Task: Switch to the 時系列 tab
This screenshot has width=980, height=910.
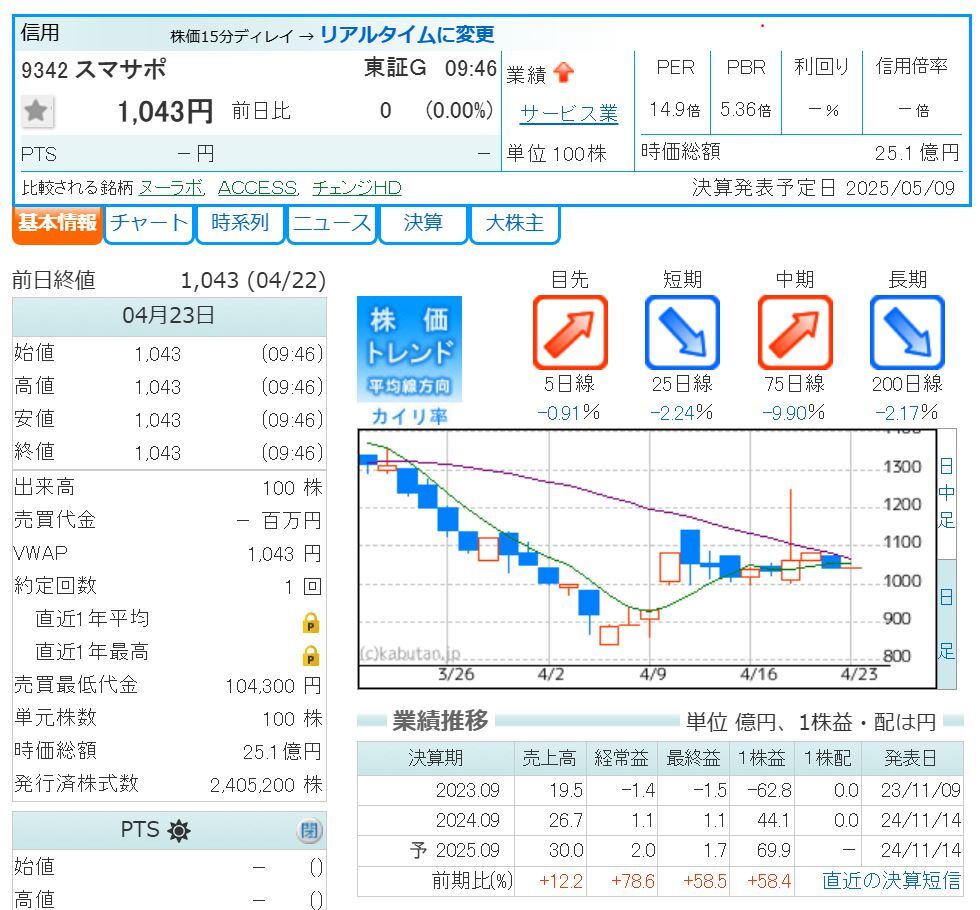Action: pyautogui.click(x=240, y=224)
